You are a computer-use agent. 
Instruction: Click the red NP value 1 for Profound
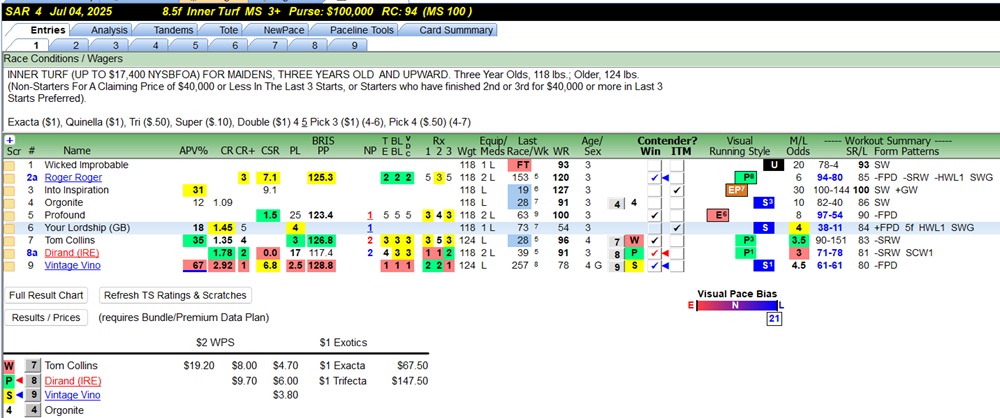click(x=369, y=215)
